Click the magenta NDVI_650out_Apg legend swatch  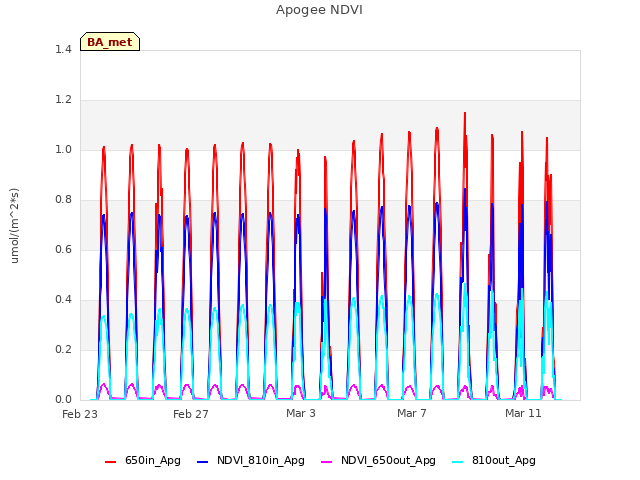(326, 462)
